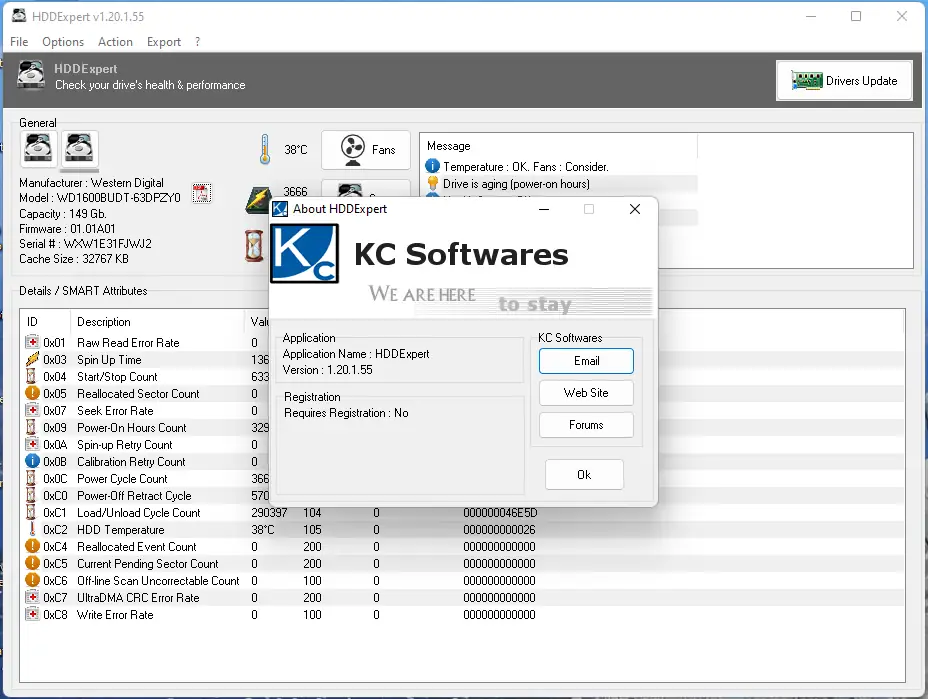928x699 pixels.
Task: Click the hourglass icon for Load/Unload Cycle Count
Action: coord(31,513)
